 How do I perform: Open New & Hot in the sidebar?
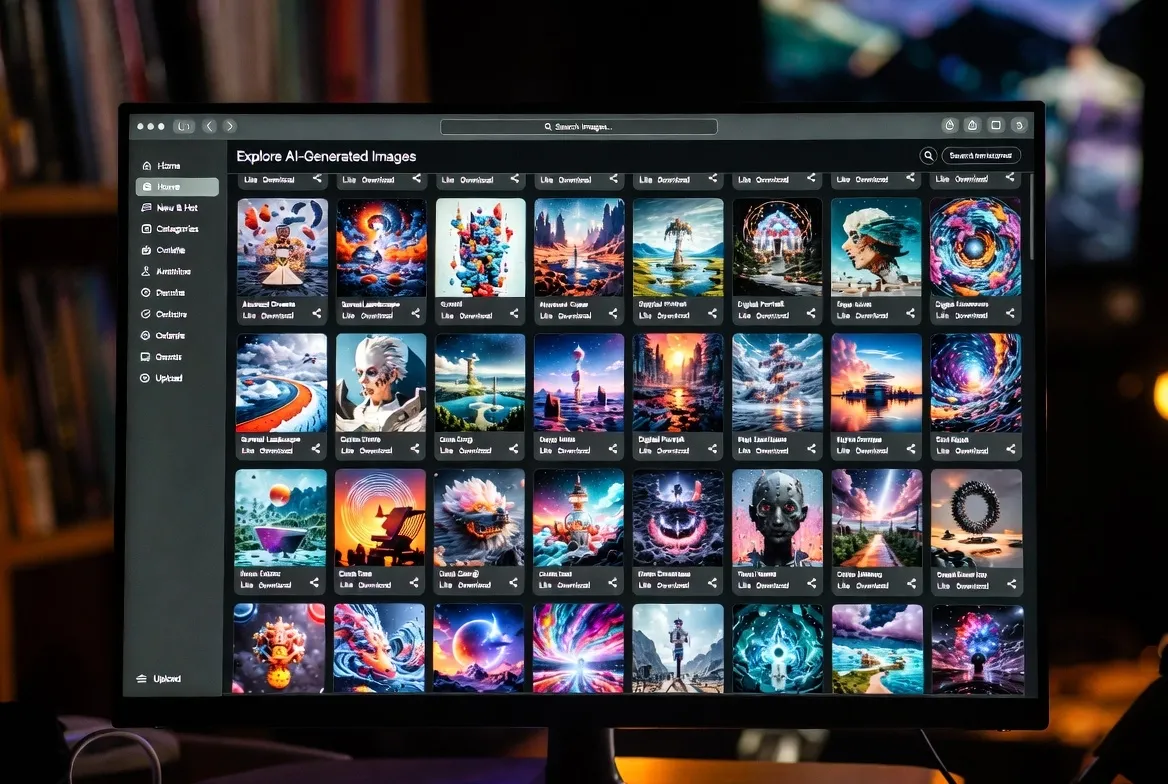(170, 208)
